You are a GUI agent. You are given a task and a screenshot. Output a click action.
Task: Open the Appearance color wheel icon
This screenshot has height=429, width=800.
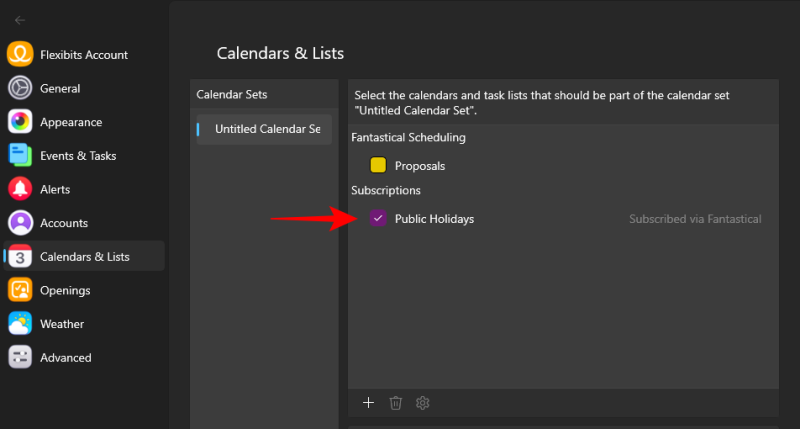[20, 122]
